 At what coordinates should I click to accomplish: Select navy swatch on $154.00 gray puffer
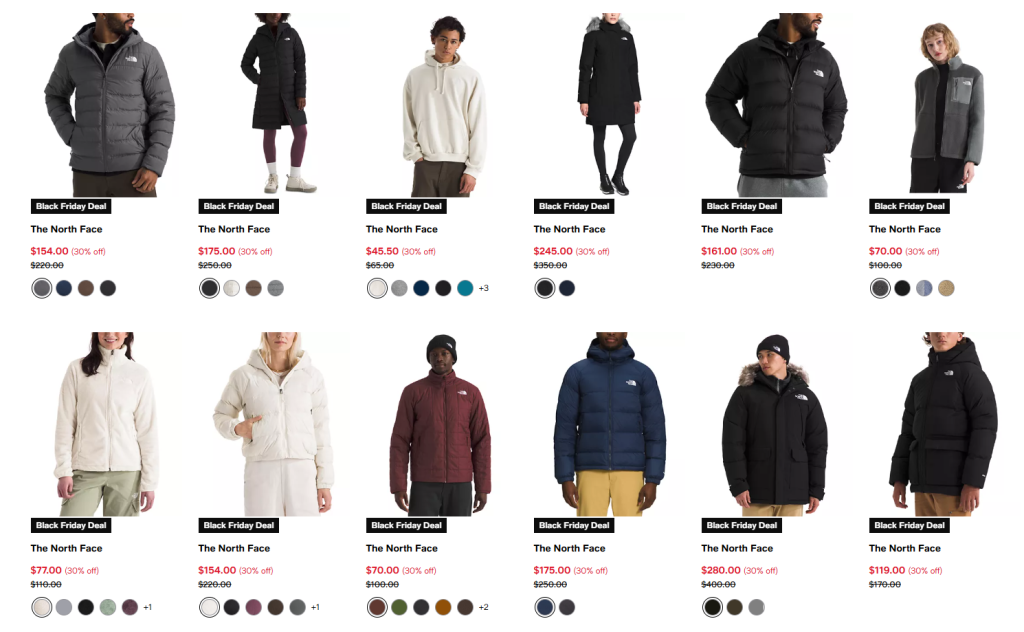tap(64, 288)
